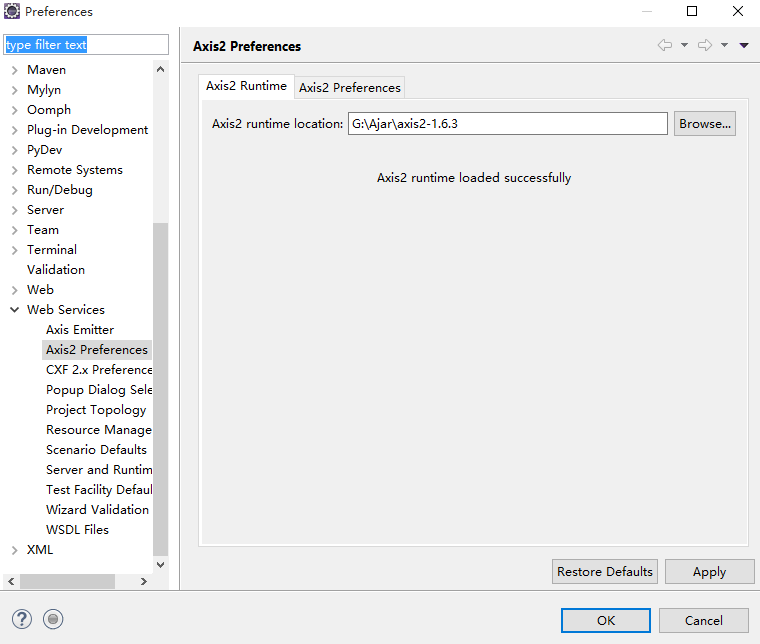Switch to the Axis2 Runtime tab
Viewport: 760px width, 644px height.
pos(246,86)
